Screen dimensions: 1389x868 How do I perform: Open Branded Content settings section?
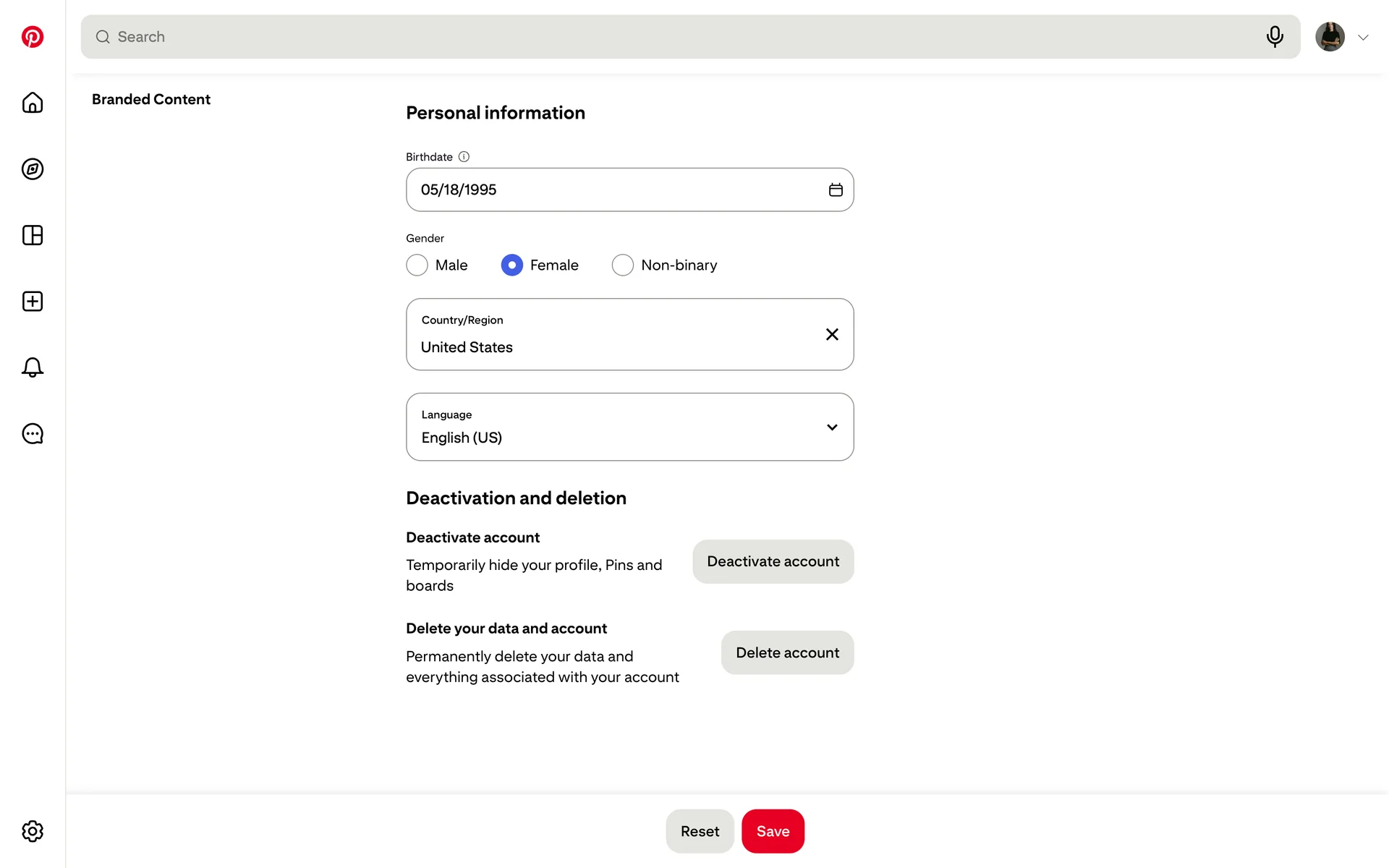[150, 99]
